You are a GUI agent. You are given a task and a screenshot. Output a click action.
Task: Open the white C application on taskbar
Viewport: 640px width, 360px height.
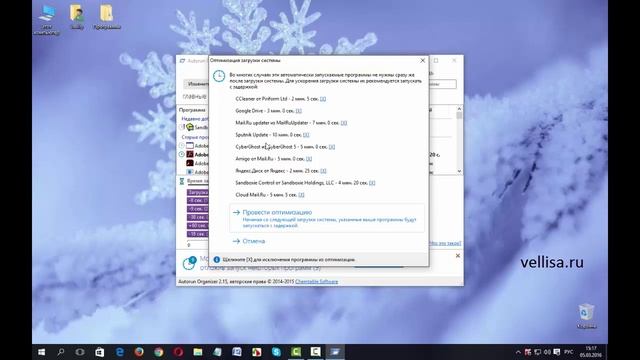(316, 352)
